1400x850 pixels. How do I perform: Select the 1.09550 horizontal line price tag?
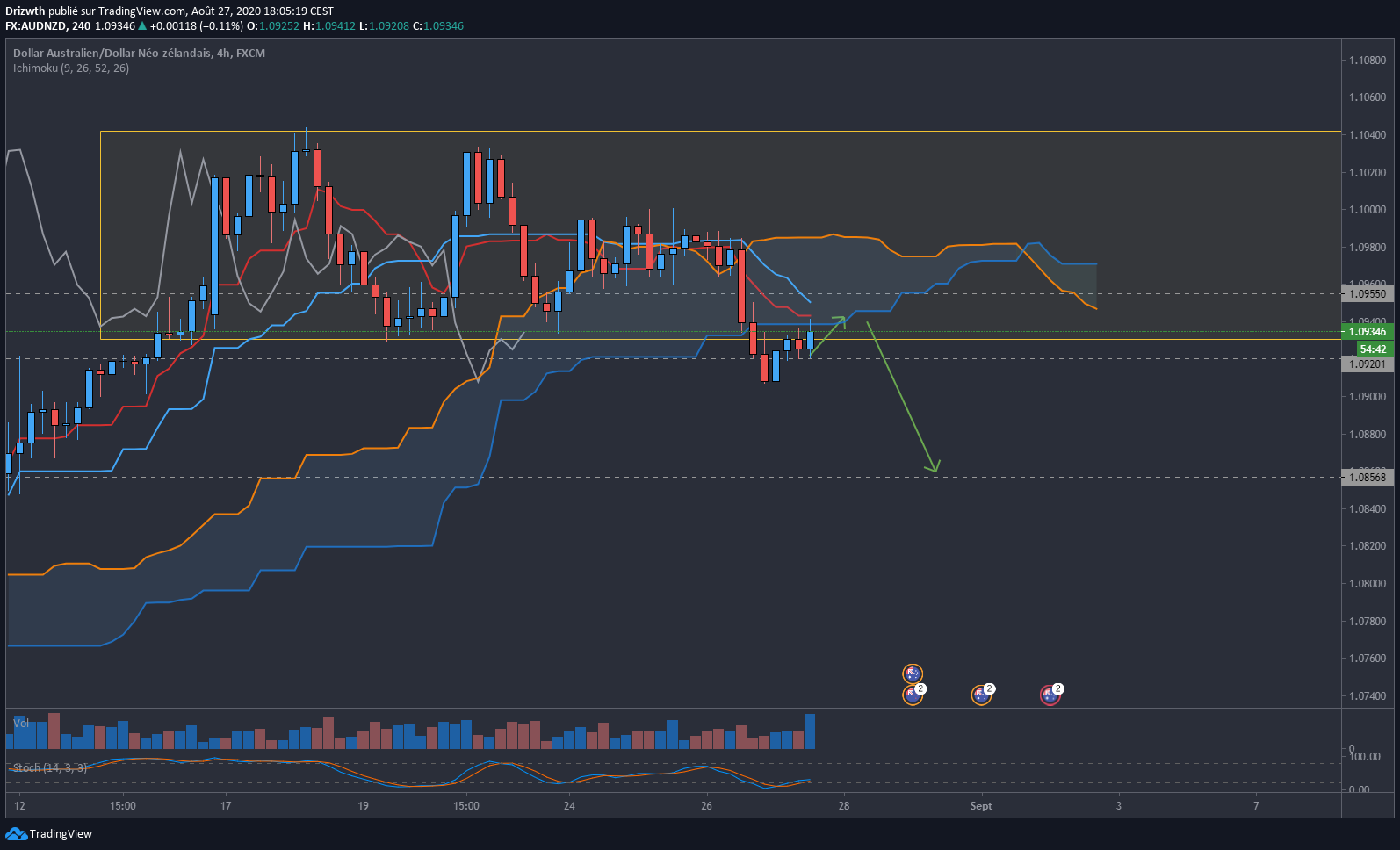[x=1368, y=294]
